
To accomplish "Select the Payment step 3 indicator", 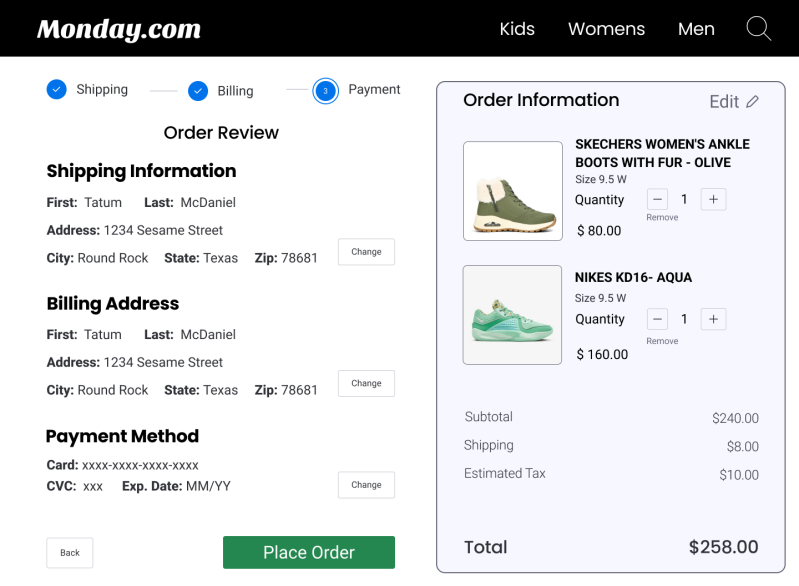I will [x=325, y=91].
